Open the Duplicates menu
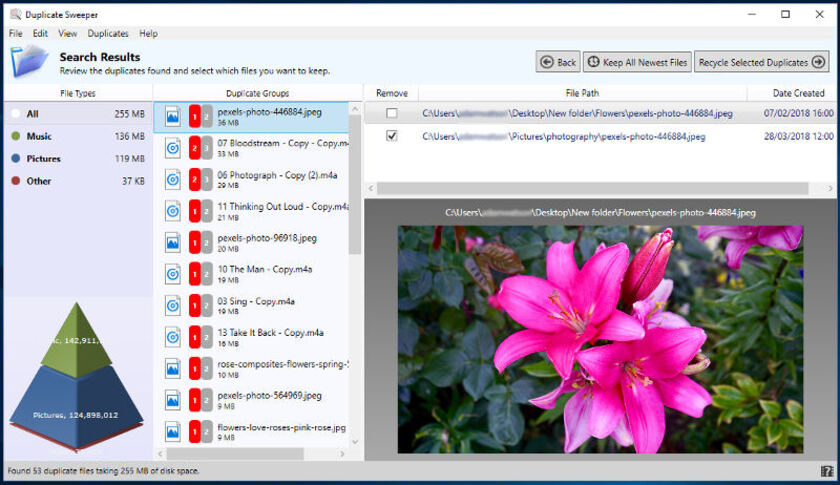 coord(108,33)
